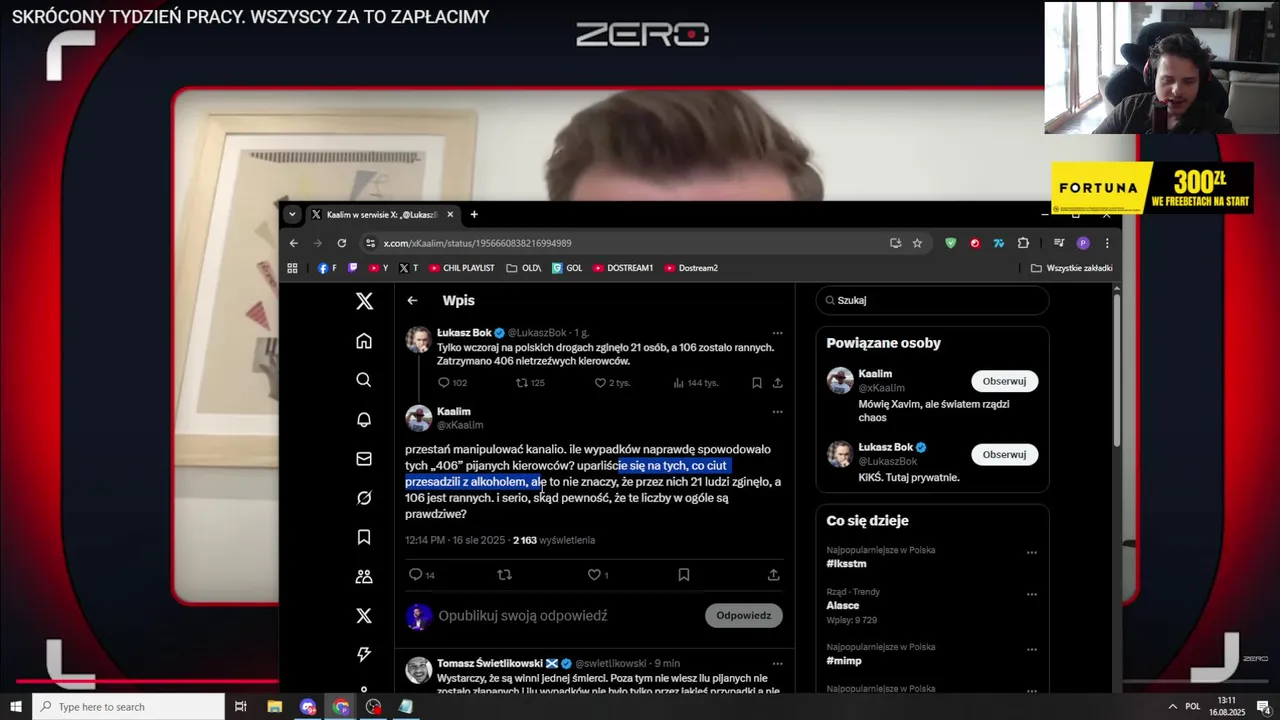This screenshot has height=720, width=1280.
Task: Open Chrome profile avatar P
Action: tap(1083, 243)
